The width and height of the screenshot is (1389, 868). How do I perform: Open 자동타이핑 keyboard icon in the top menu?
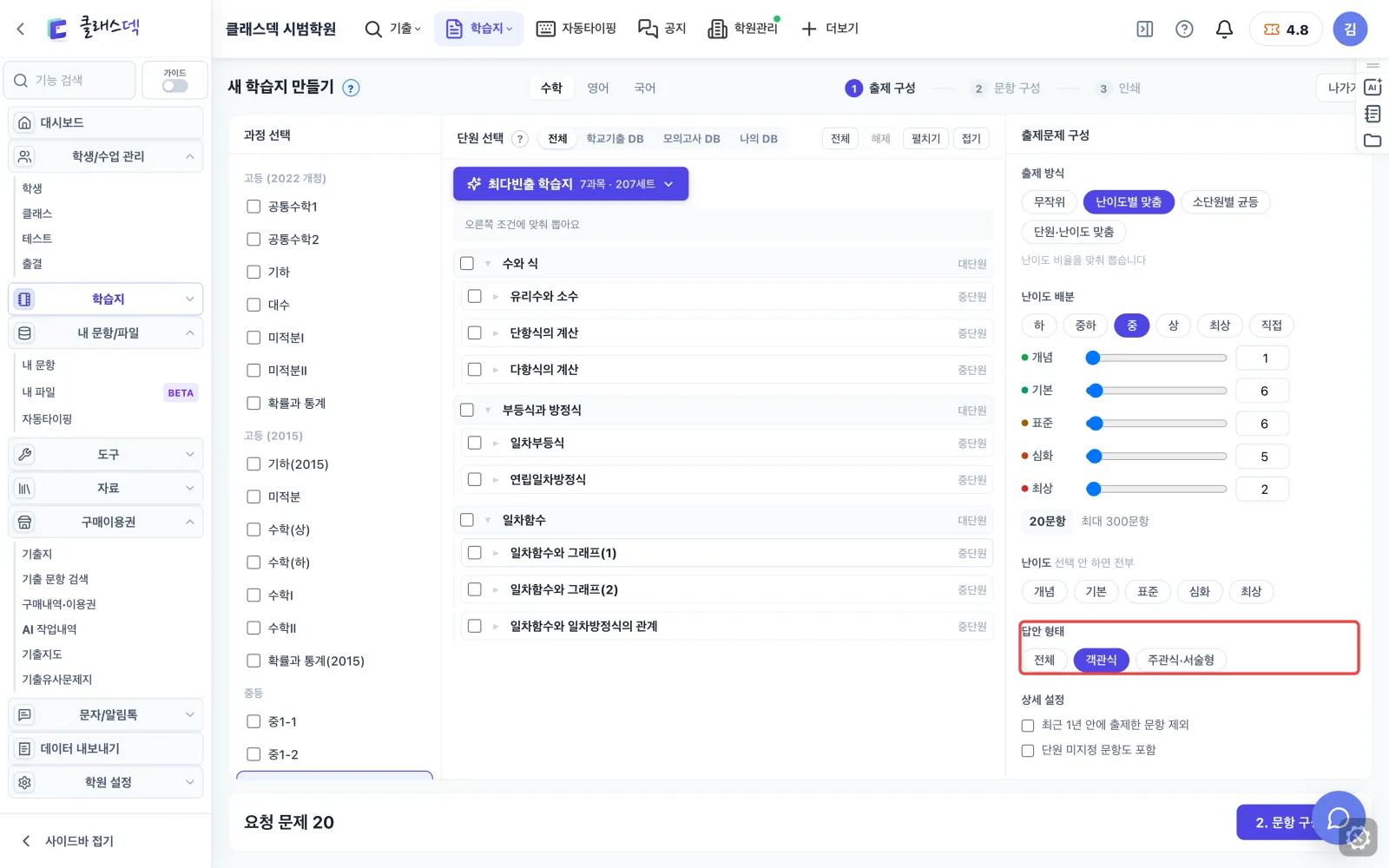tap(545, 29)
